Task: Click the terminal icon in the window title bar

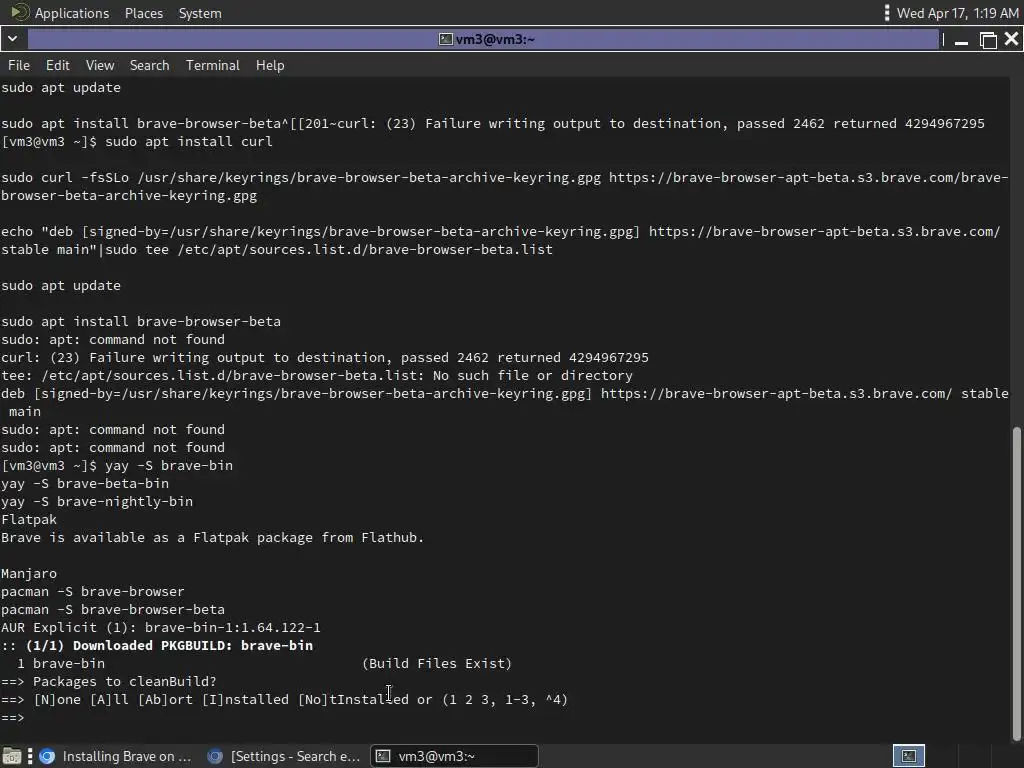Action: [445, 39]
